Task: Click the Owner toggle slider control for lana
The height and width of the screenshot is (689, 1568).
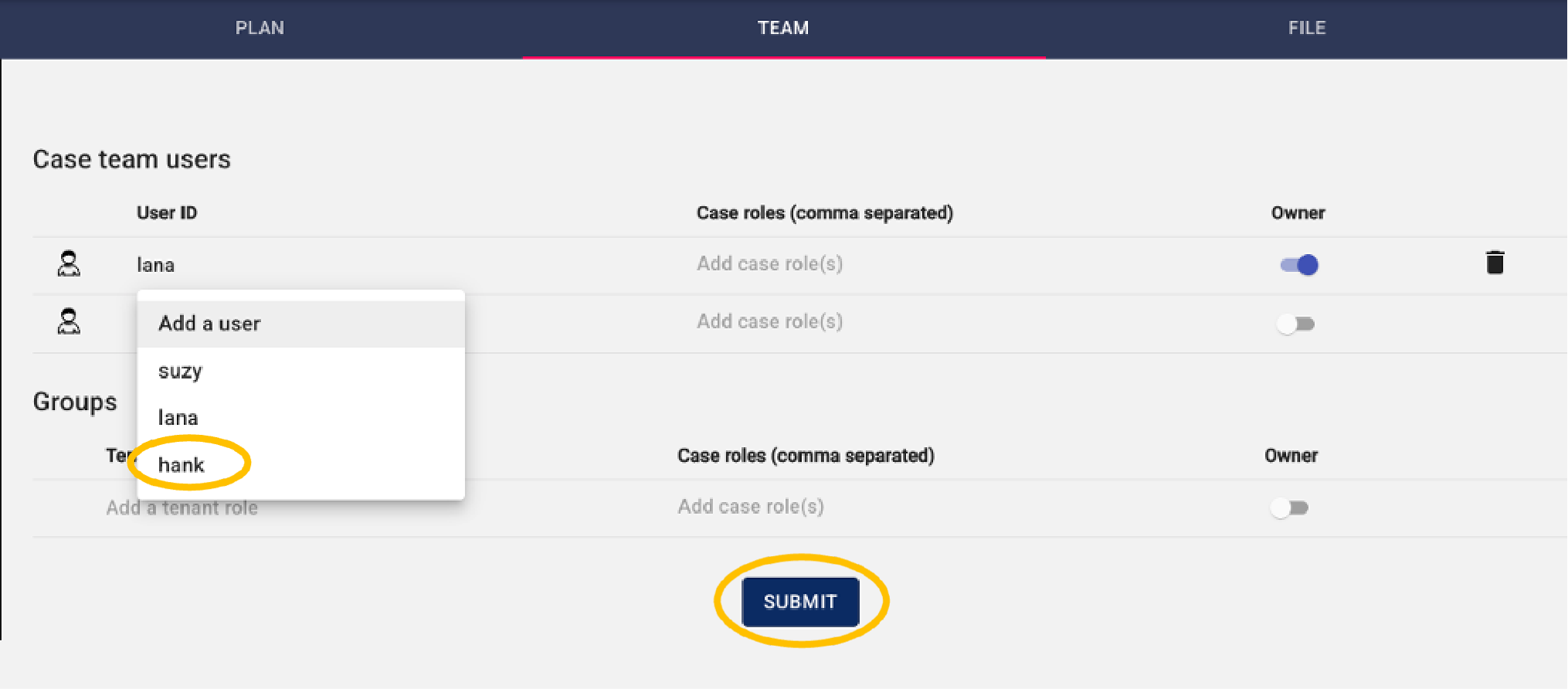Action: pos(1298,265)
